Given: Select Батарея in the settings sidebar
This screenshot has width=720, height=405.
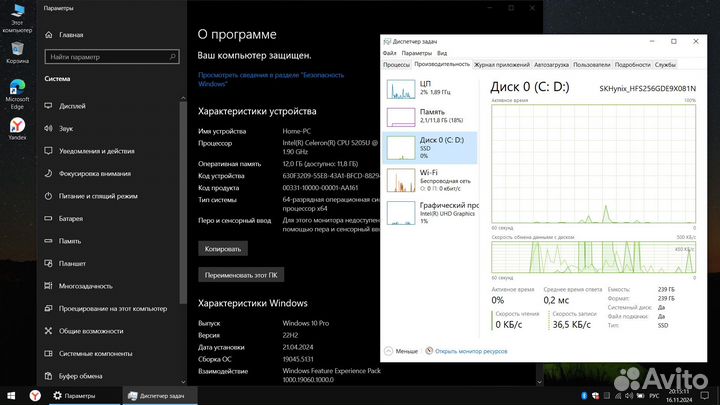Looking at the screenshot, I should click(x=70, y=218).
